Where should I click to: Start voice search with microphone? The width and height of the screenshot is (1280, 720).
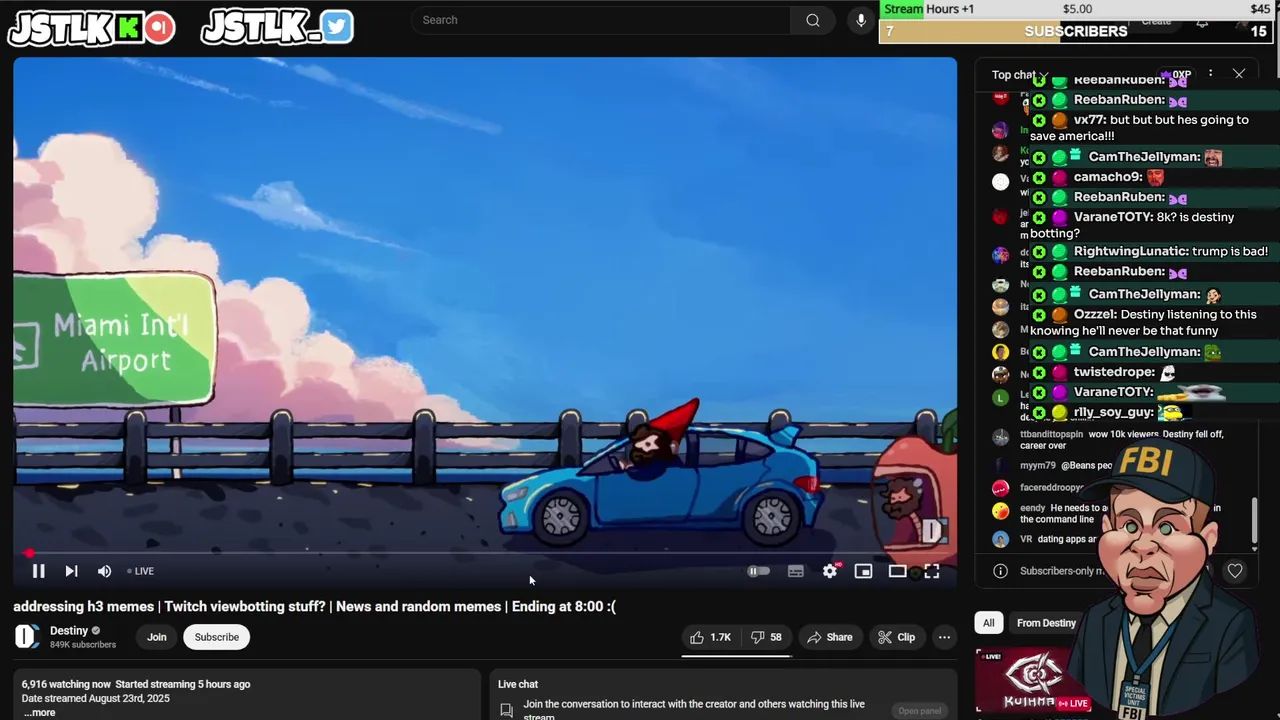point(860,20)
